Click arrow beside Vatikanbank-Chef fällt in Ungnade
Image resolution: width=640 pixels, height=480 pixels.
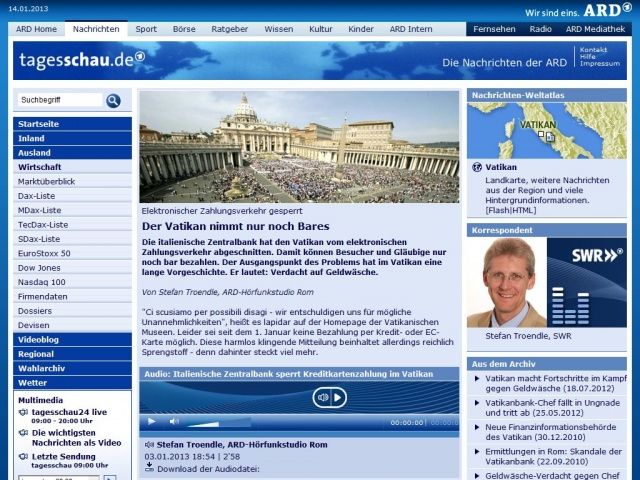pos(477,403)
